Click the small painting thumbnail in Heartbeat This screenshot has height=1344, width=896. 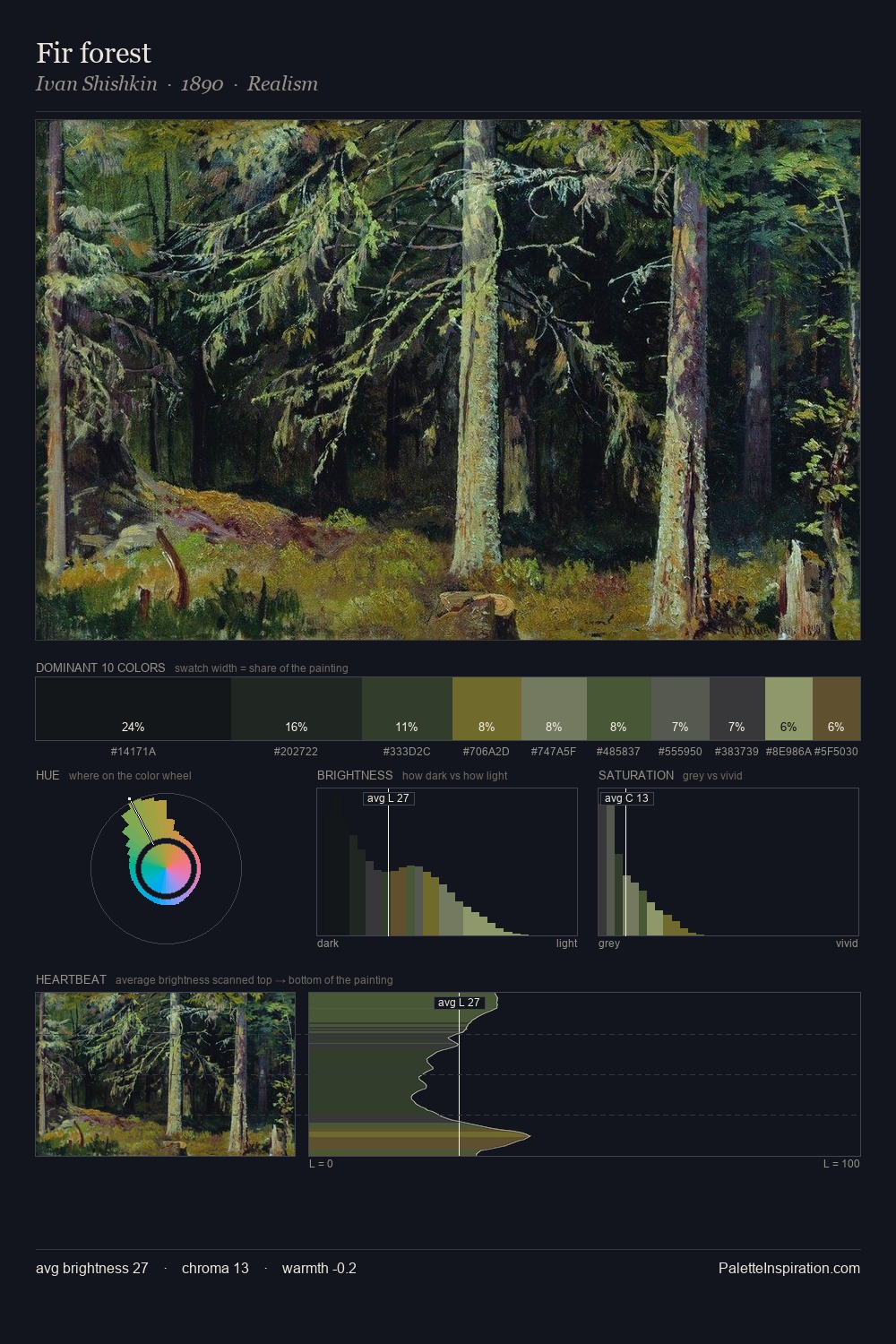coord(165,1074)
